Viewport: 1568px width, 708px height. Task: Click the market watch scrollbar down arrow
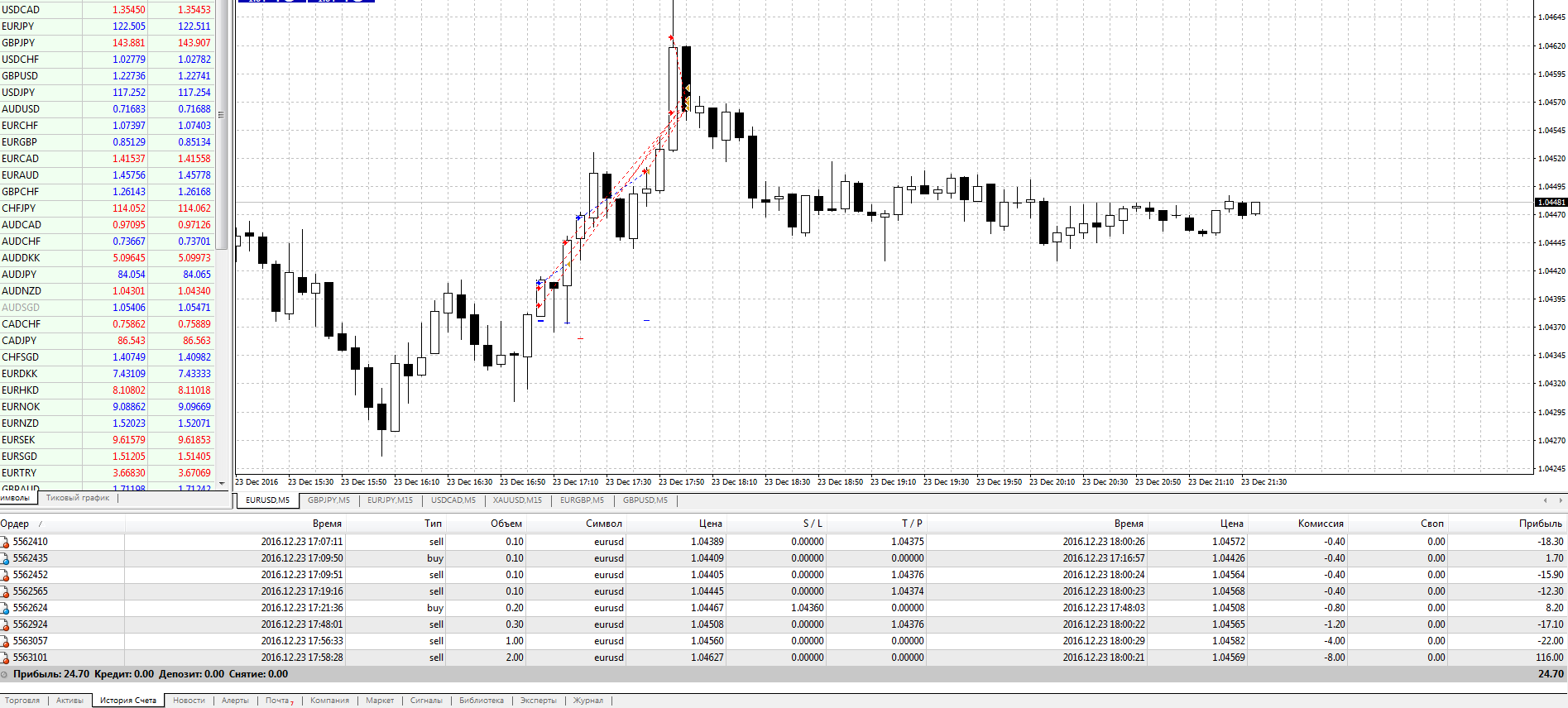pos(221,484)
